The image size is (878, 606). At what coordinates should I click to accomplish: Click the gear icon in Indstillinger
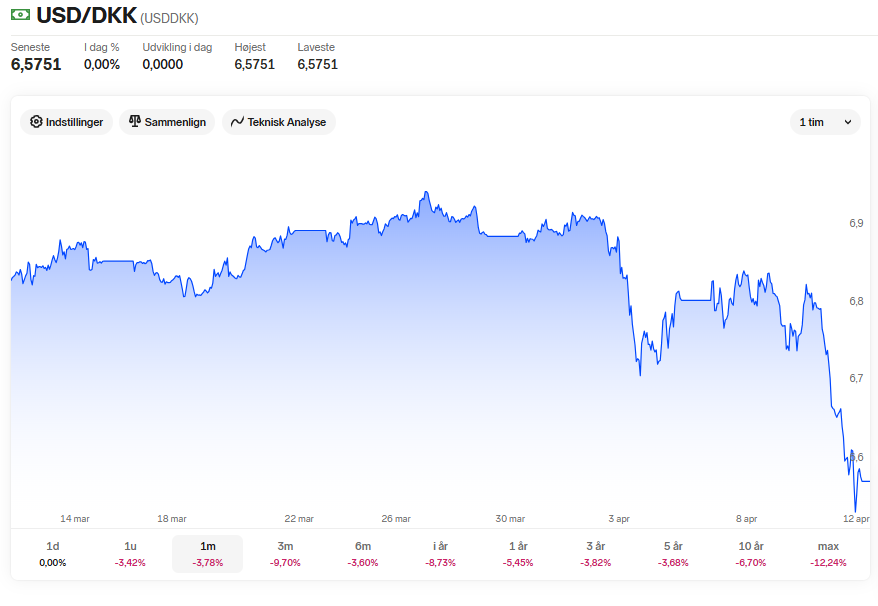coord(36,122)
